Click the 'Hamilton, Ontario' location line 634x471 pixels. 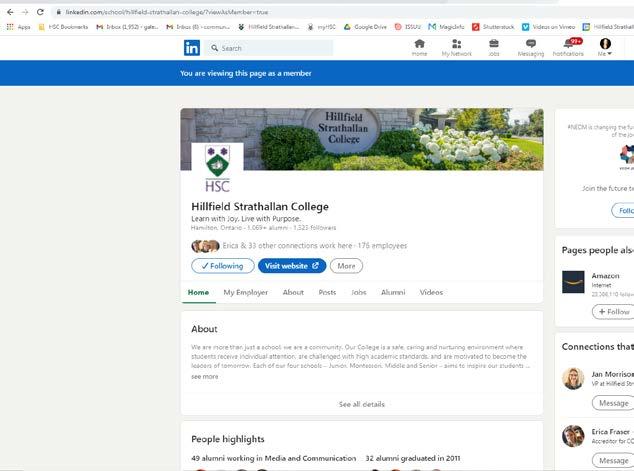216,228
